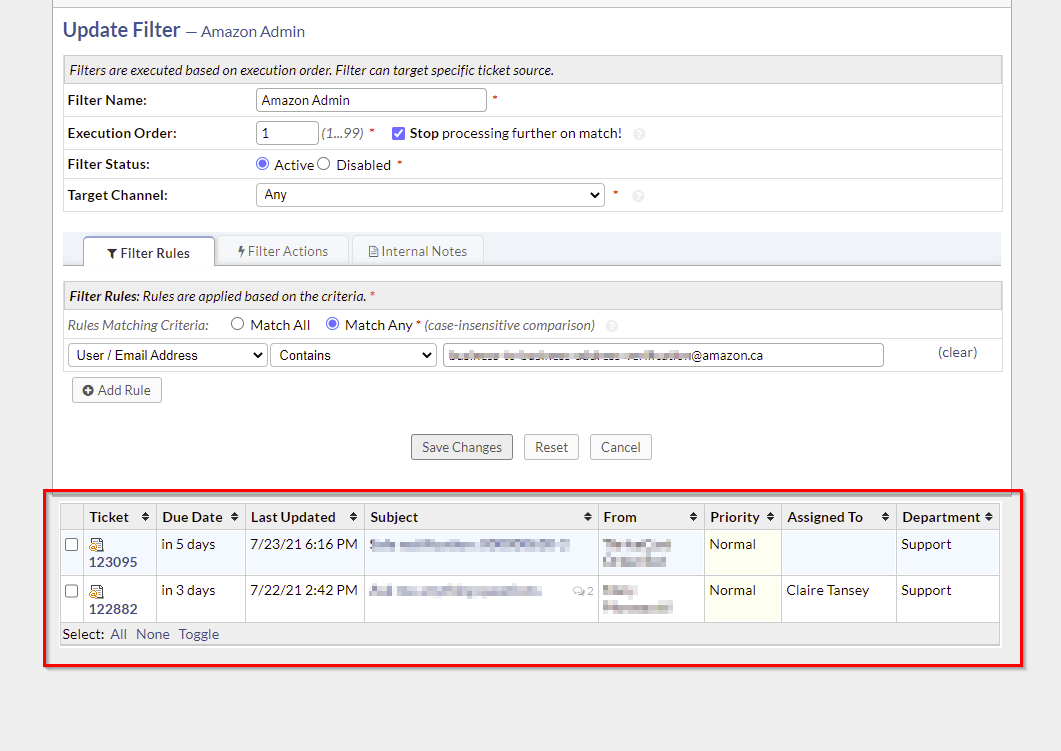Click the sort arrows on the Due Date column
1061x751 pixels.
[231, 517]
